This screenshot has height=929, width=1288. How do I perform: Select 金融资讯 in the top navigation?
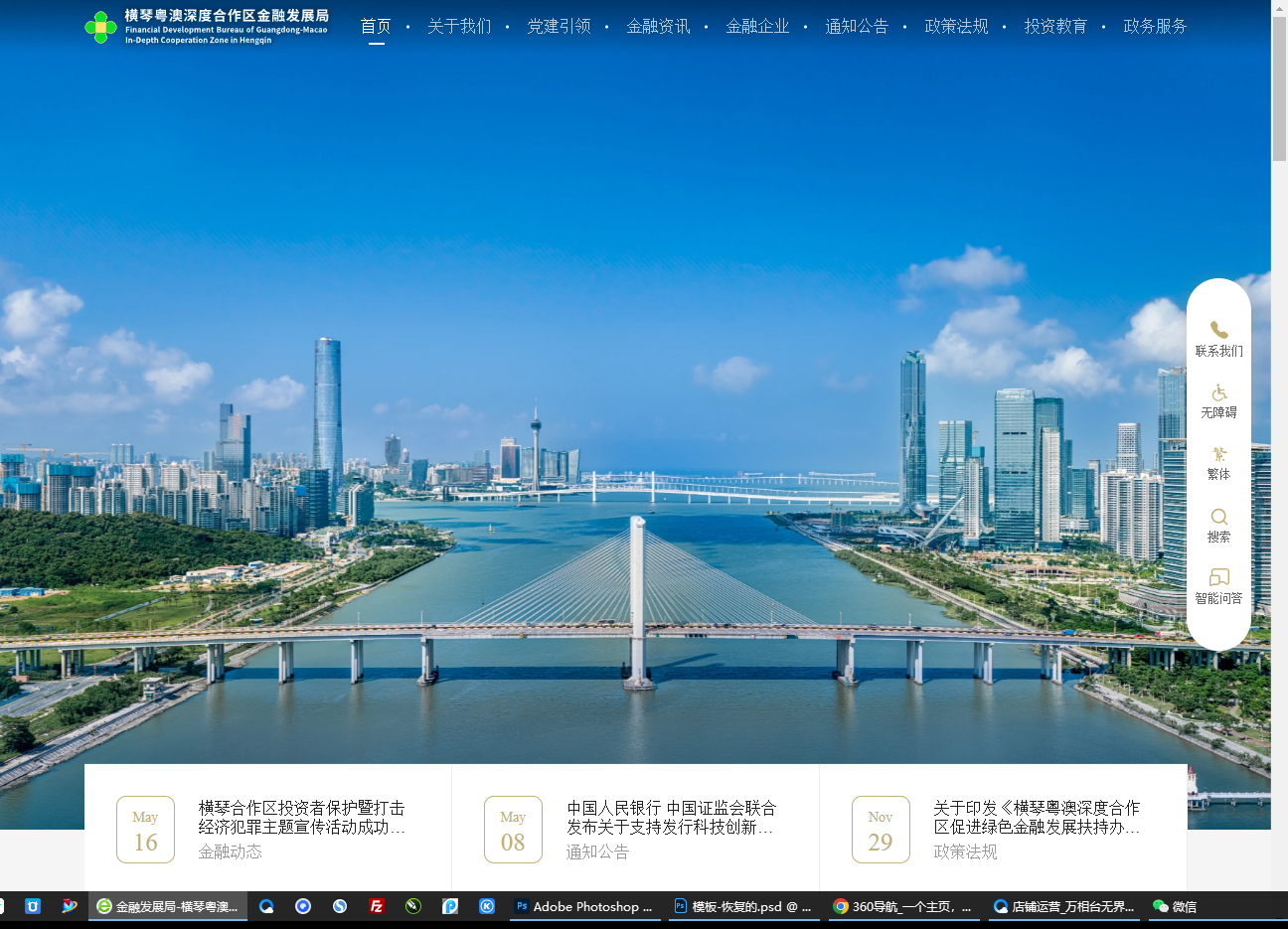coord(658,27)
